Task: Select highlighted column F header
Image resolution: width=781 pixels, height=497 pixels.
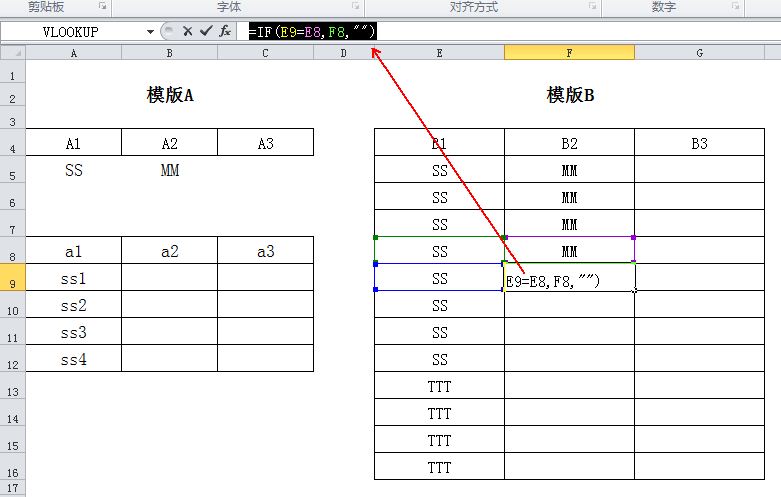Action: (569, 53)
